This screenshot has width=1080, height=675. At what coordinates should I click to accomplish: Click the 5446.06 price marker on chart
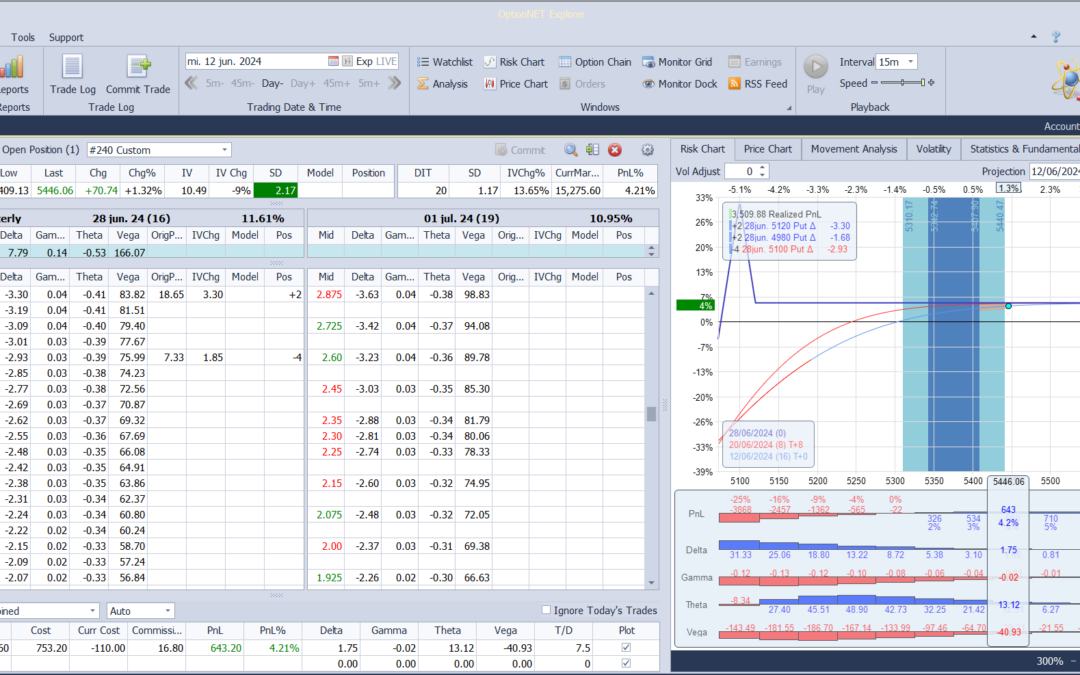point(1008,481)
